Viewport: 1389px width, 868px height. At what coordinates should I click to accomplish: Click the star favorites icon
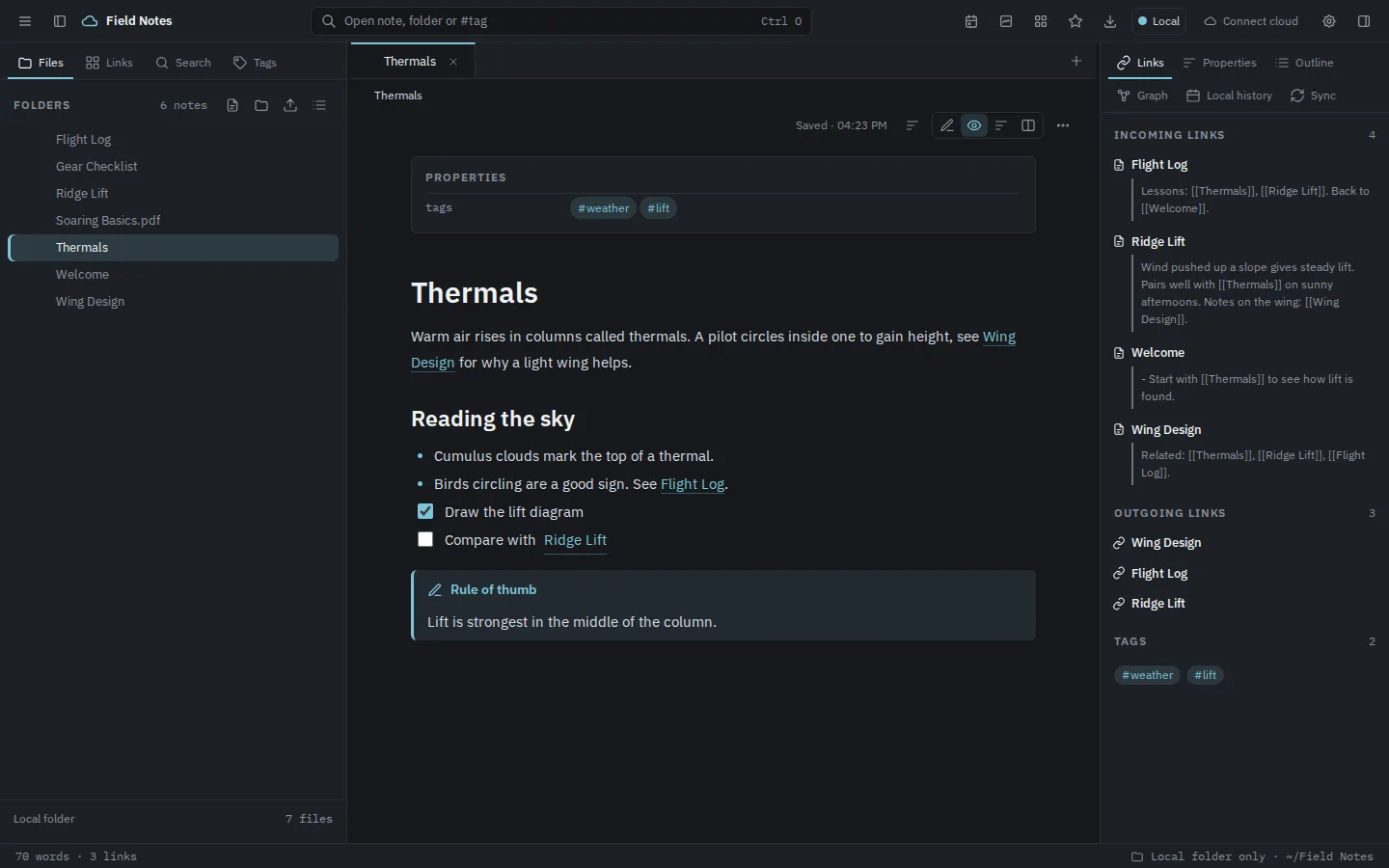click(1076, 21)
